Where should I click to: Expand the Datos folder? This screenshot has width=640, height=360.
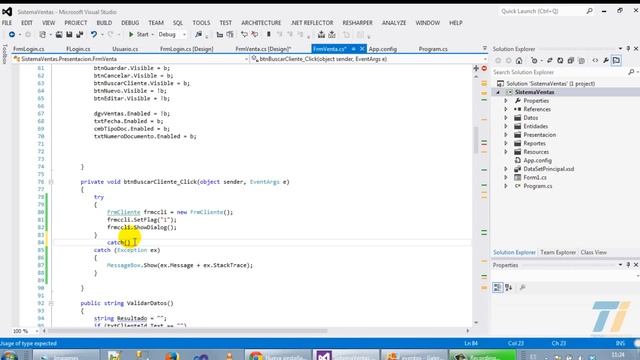(506, 118)
